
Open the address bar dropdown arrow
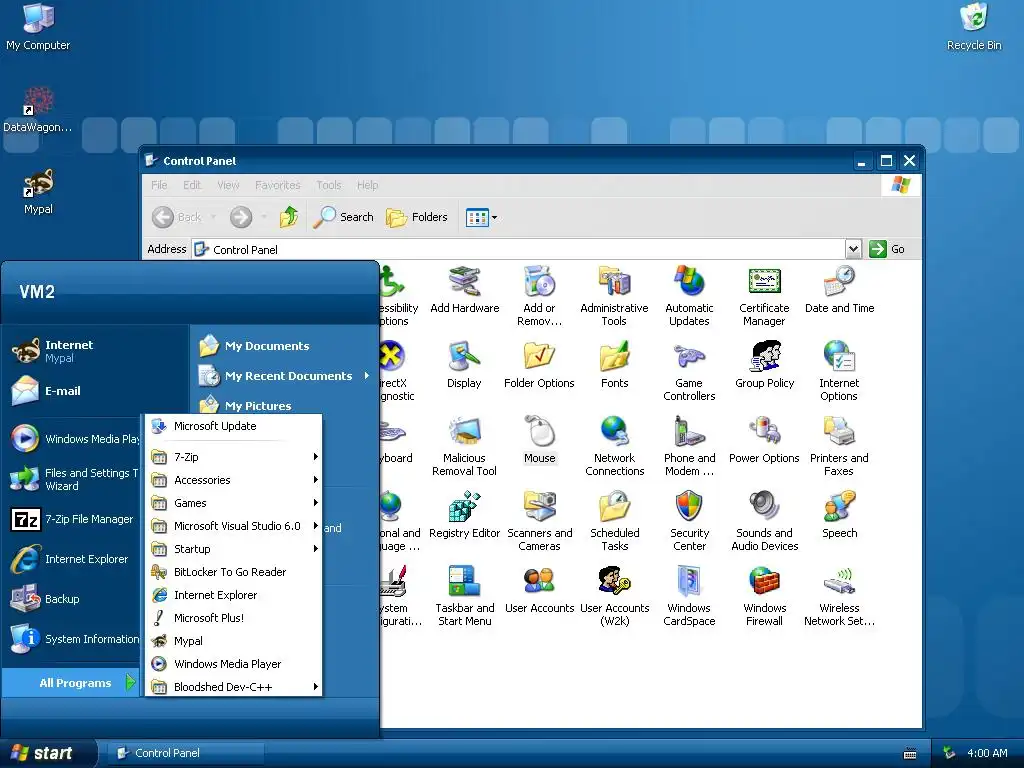tap(853, 249)
